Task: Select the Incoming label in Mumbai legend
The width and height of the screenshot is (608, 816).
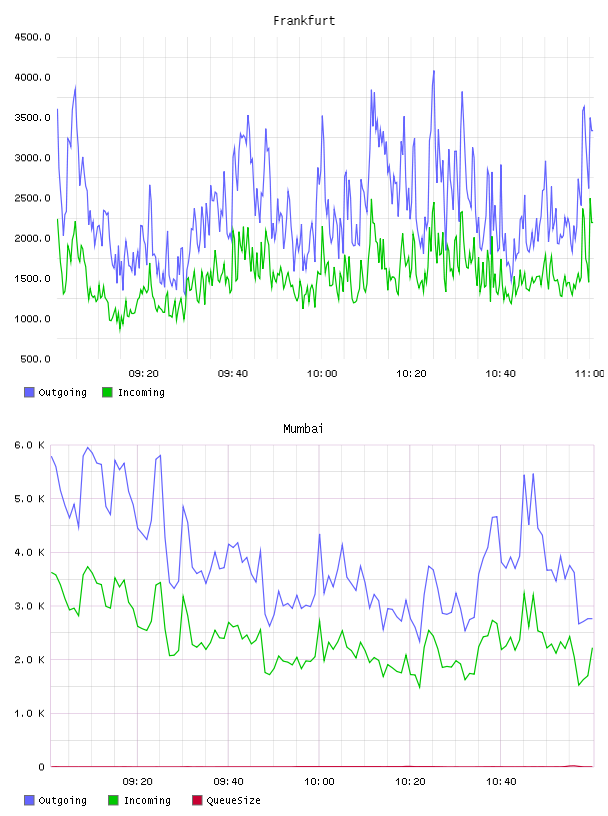Action: [x=147, y=800]
